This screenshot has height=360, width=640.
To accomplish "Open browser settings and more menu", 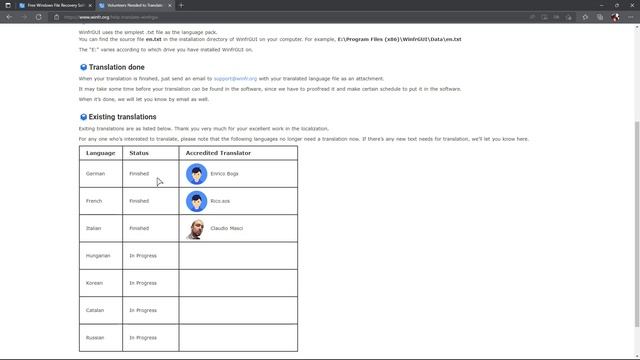I will (x=631, y=17).
